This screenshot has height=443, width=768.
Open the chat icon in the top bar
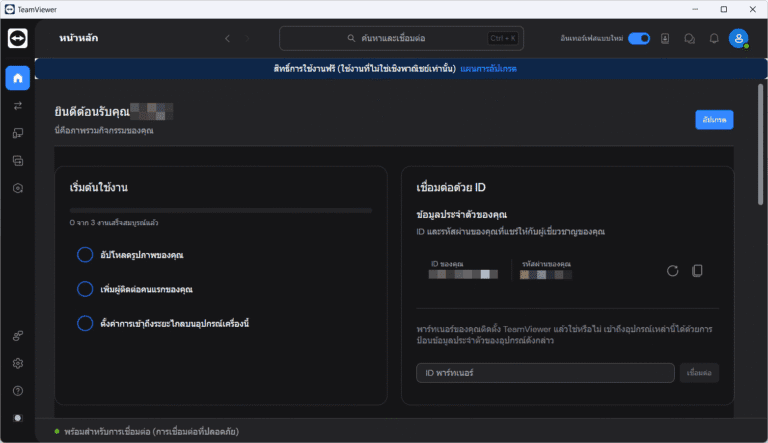[x=689, y=38]
